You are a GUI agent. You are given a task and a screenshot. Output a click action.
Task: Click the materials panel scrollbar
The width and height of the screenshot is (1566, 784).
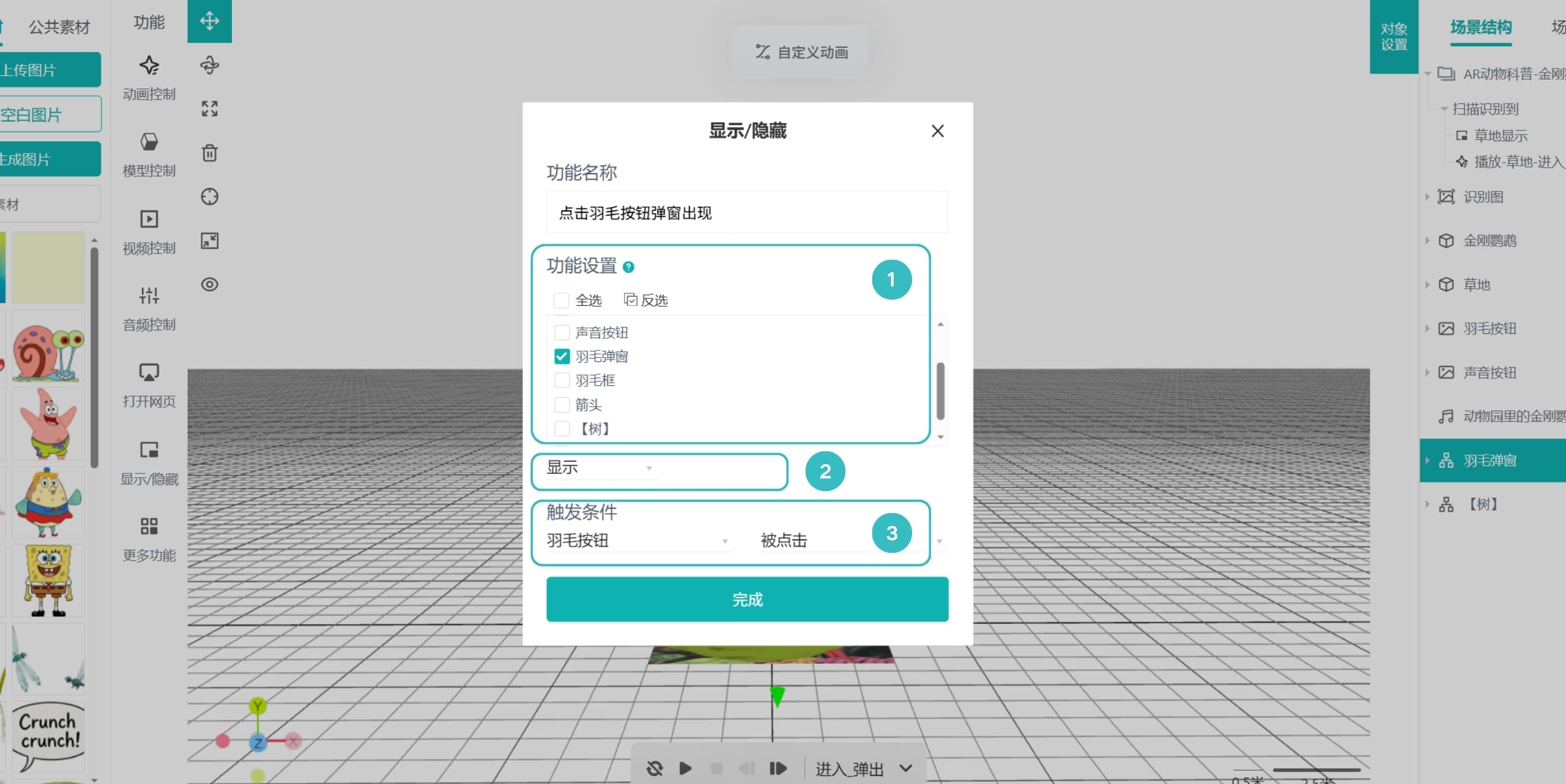coord(94,357)
